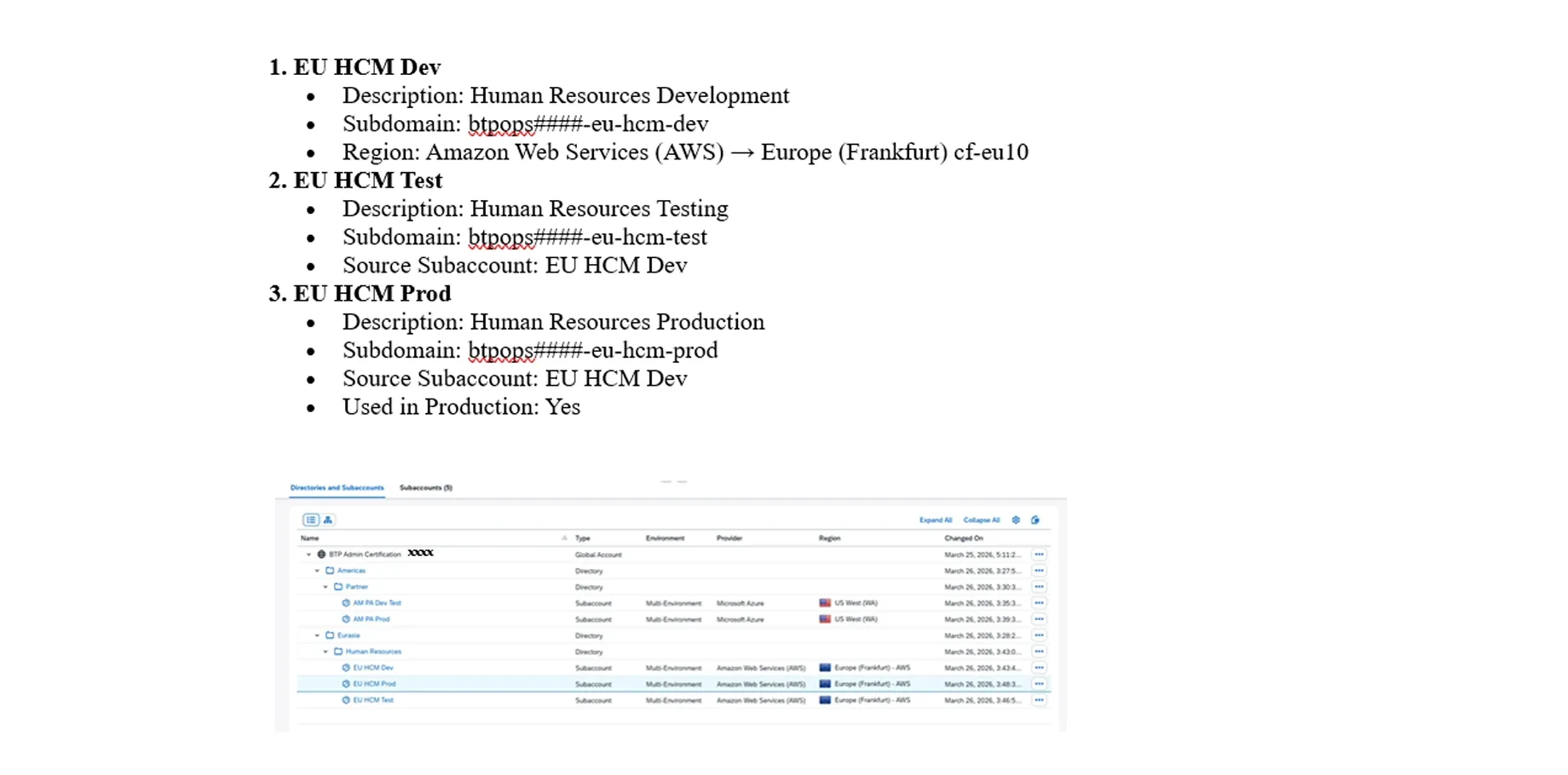This screenshot has width=1568, height=775.
Task: Open actions menu for AM PA Dev Test
Action: tap(1039, 603)
